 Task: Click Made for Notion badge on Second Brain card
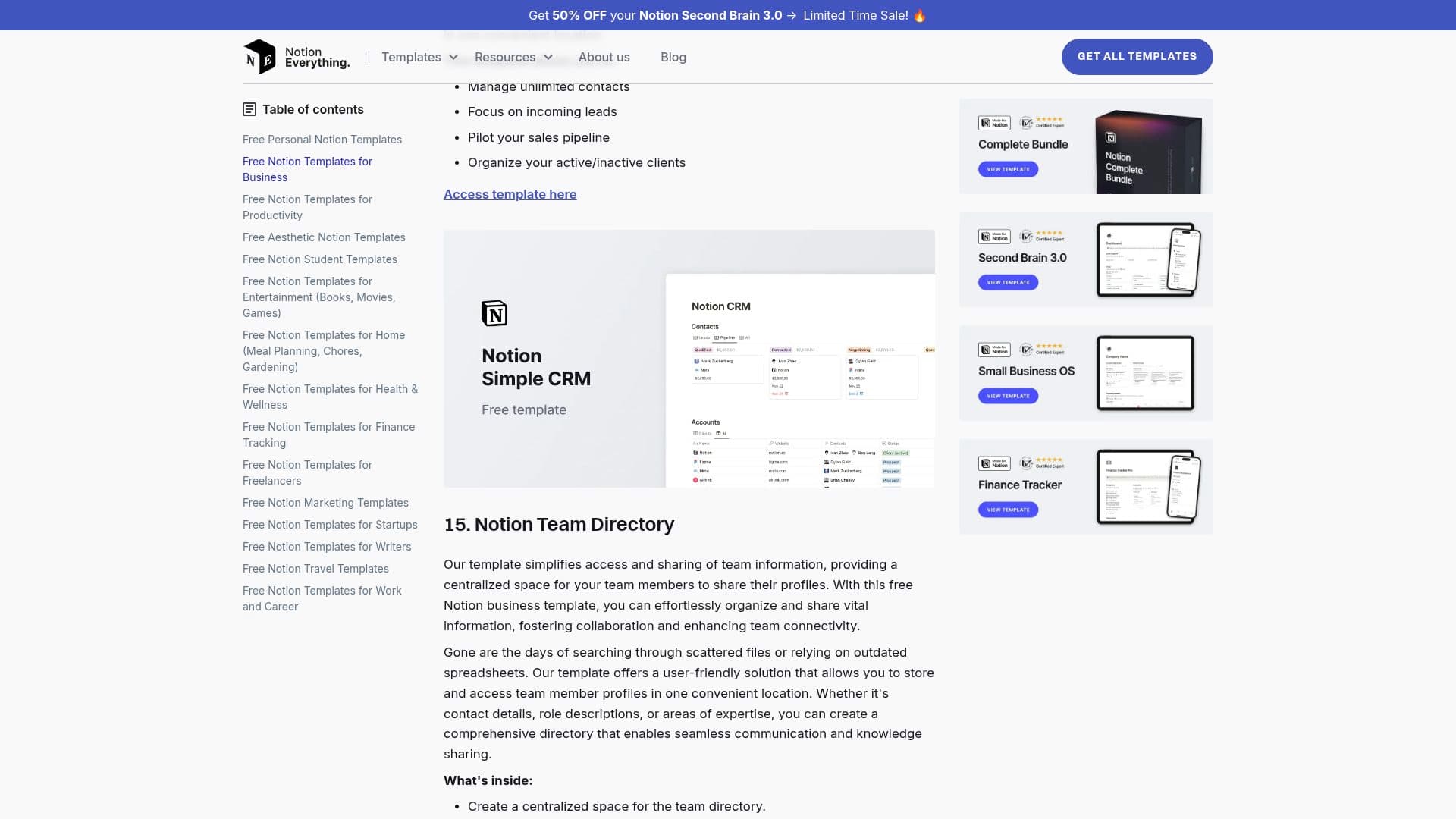tap(994, 237)
